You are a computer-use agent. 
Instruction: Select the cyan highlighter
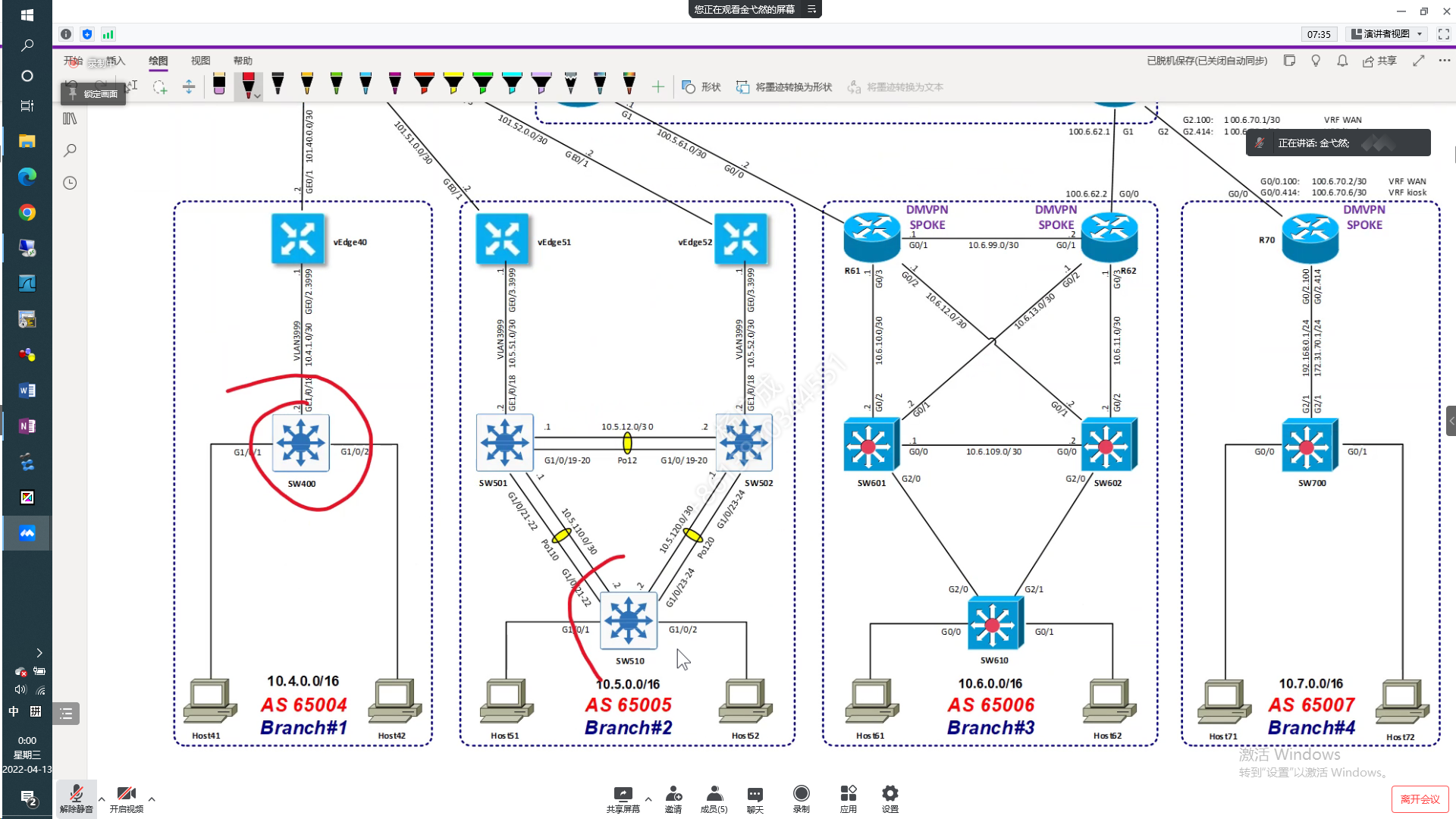click(512, 84)
